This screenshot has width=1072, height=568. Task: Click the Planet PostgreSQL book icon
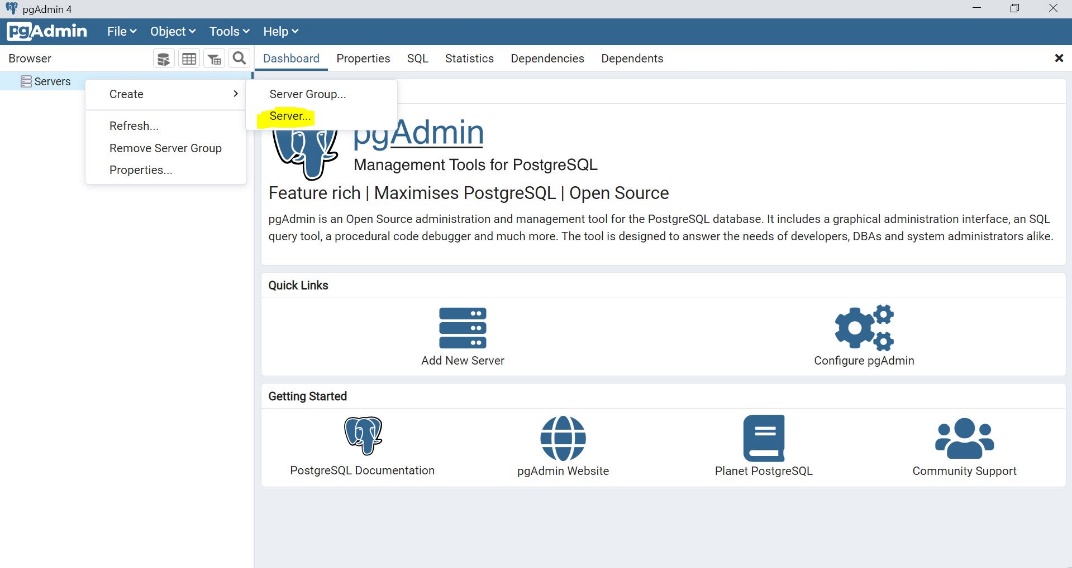coord(764,438)
